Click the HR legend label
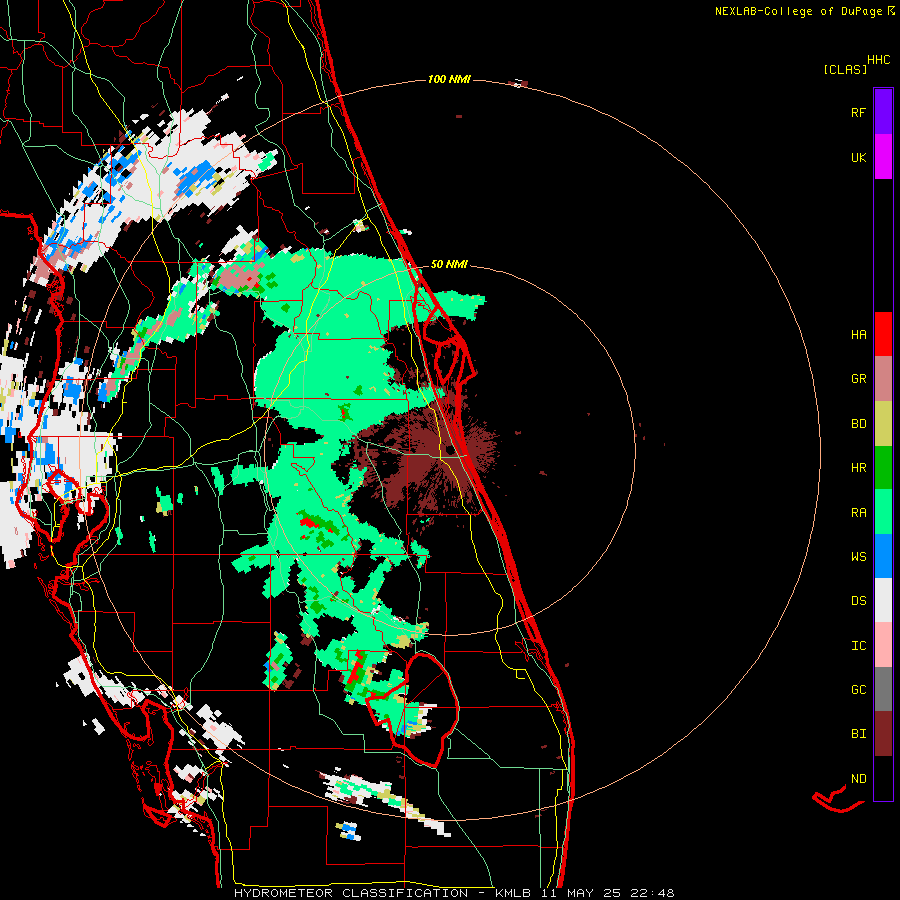 [x=858, y=468]
